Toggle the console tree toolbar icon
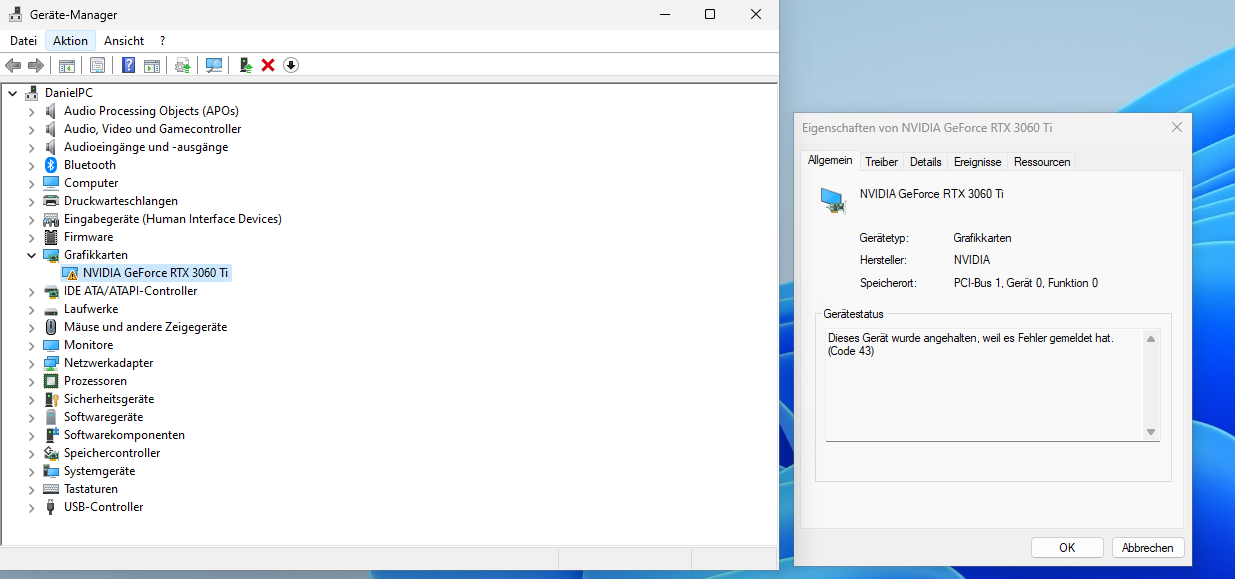The height and width of the screenshot is (579, 1235). click(x=67, y=65)
